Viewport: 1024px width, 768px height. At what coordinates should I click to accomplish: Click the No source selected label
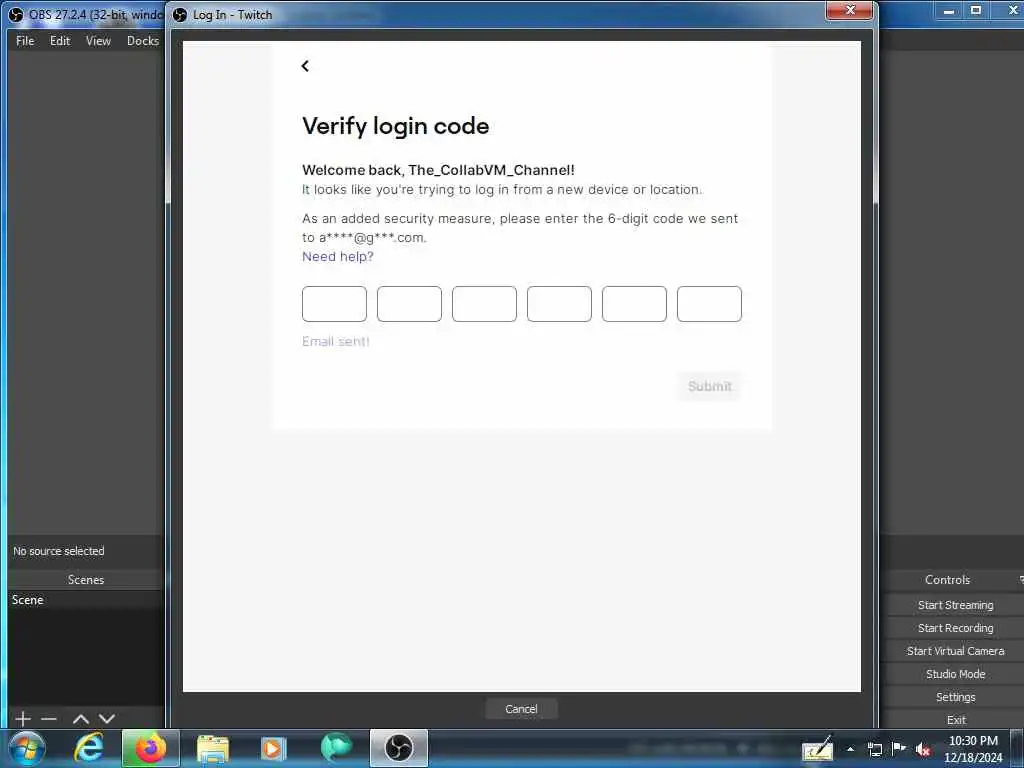pyautogui.click(x=59, y=551)
